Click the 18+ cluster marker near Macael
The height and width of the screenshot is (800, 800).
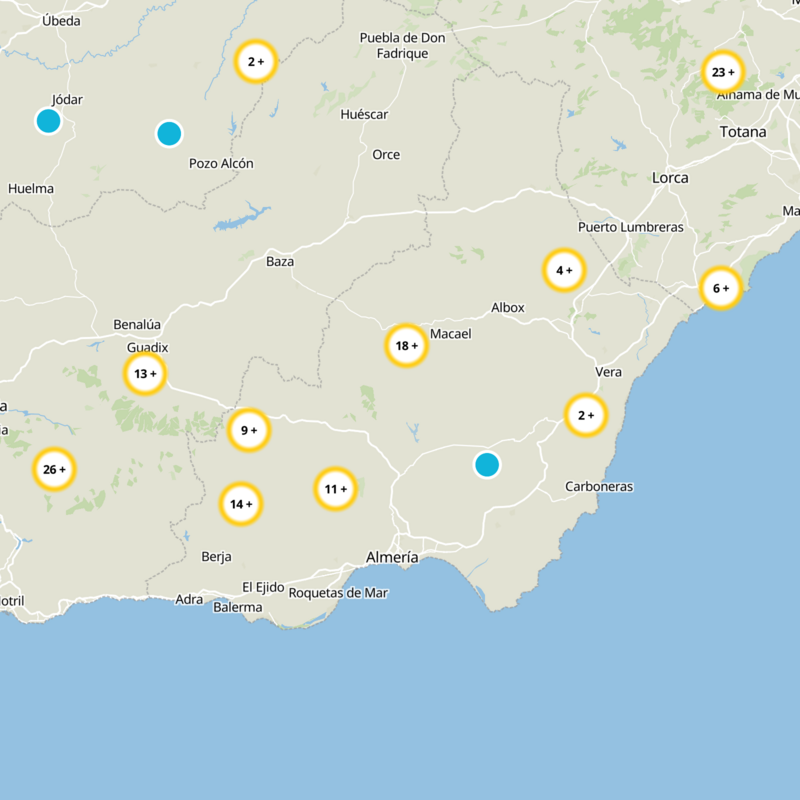coord(405,345)
